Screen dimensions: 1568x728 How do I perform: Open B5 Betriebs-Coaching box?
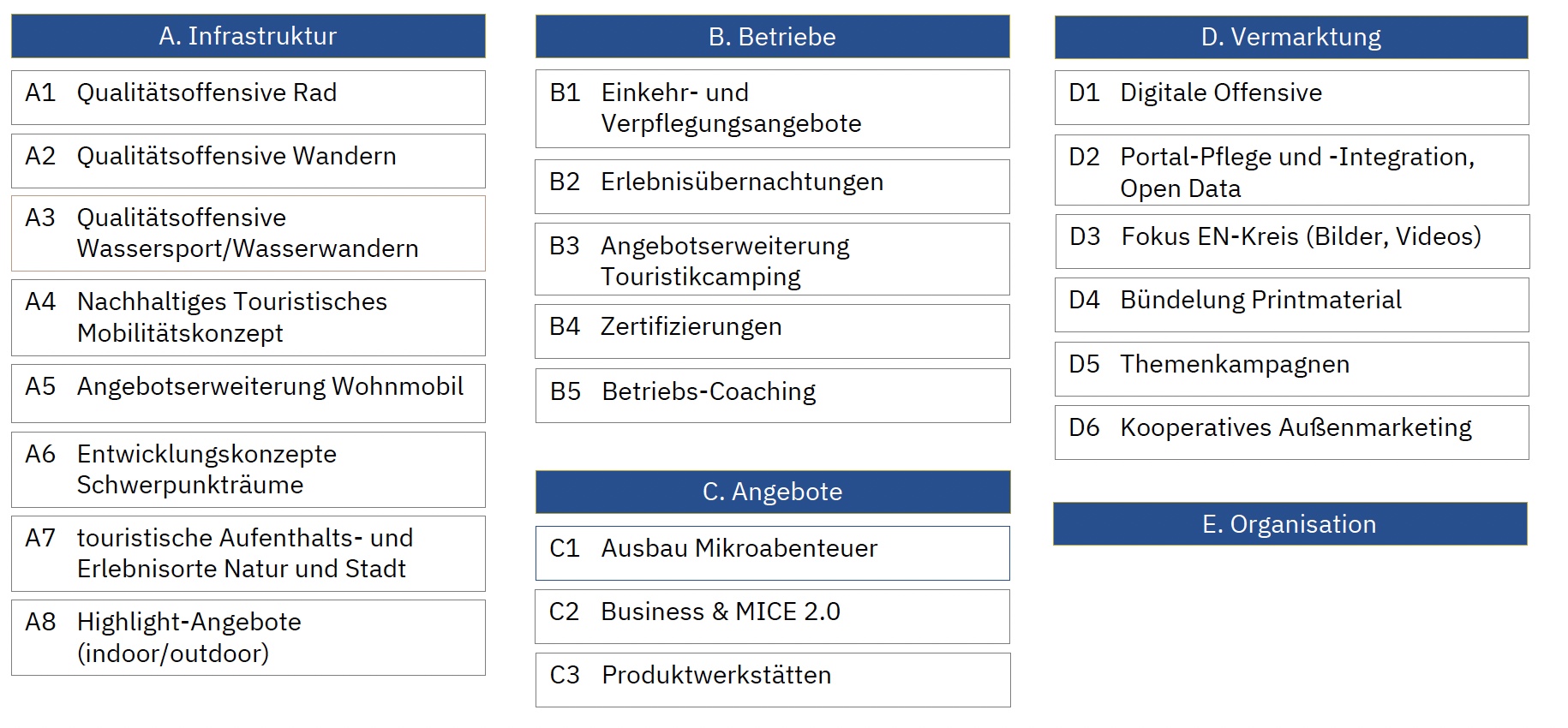click(x=773, y=396)
